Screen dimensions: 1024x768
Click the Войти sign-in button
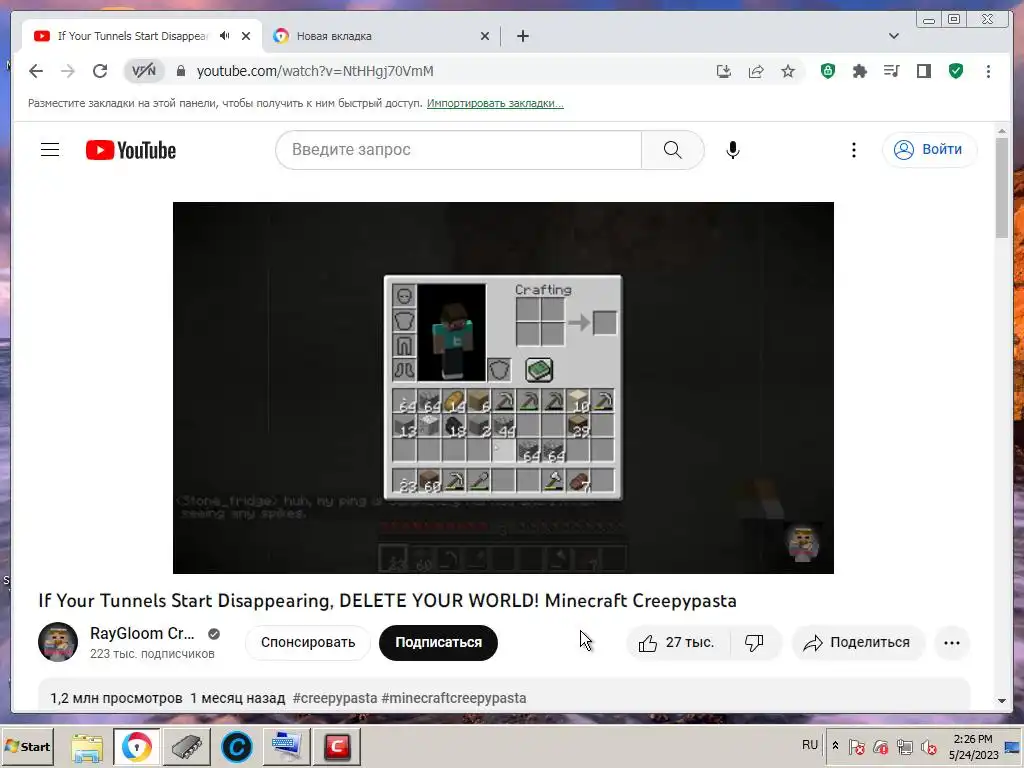tap(929, 150)
